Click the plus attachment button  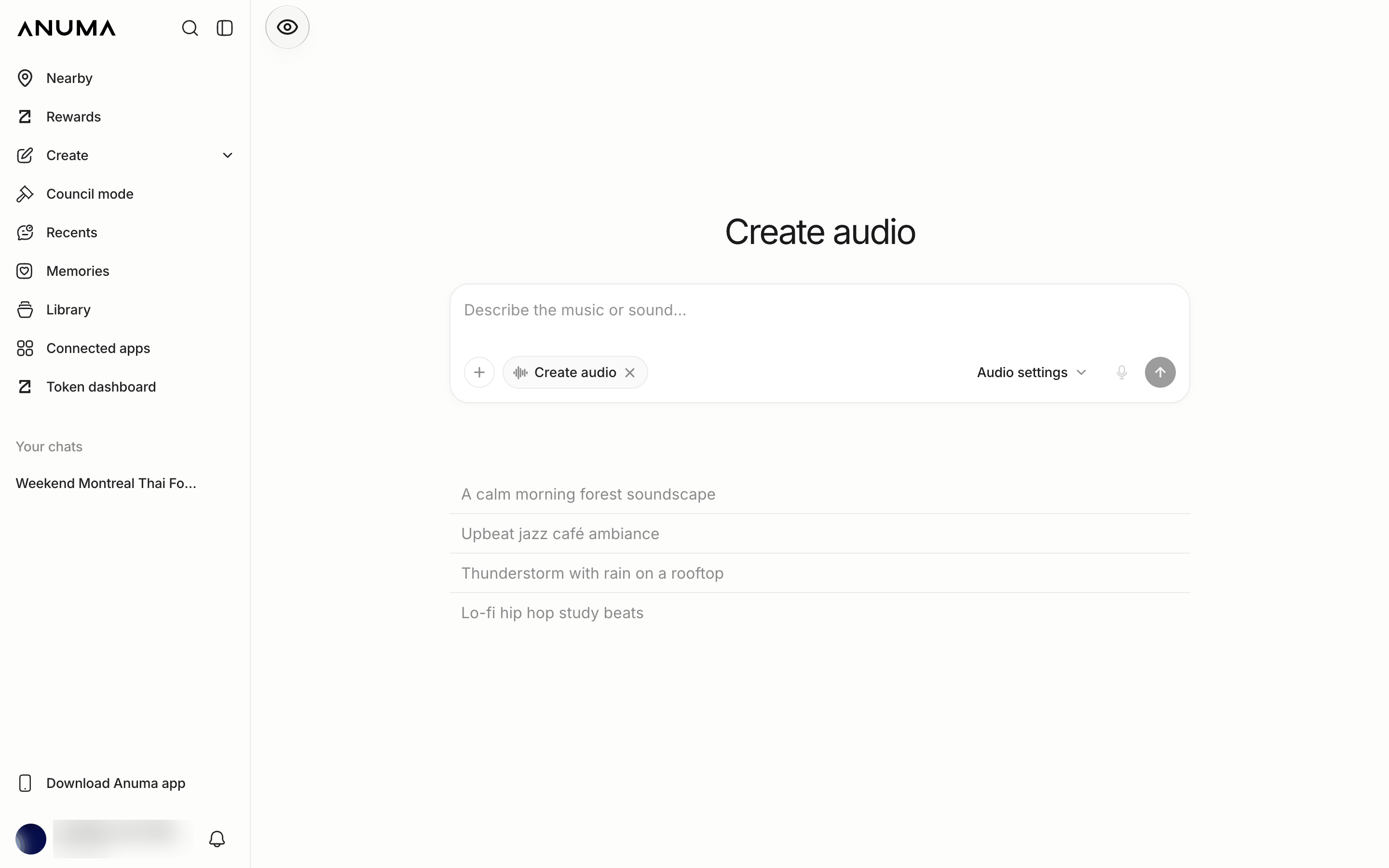pos(479,373)
